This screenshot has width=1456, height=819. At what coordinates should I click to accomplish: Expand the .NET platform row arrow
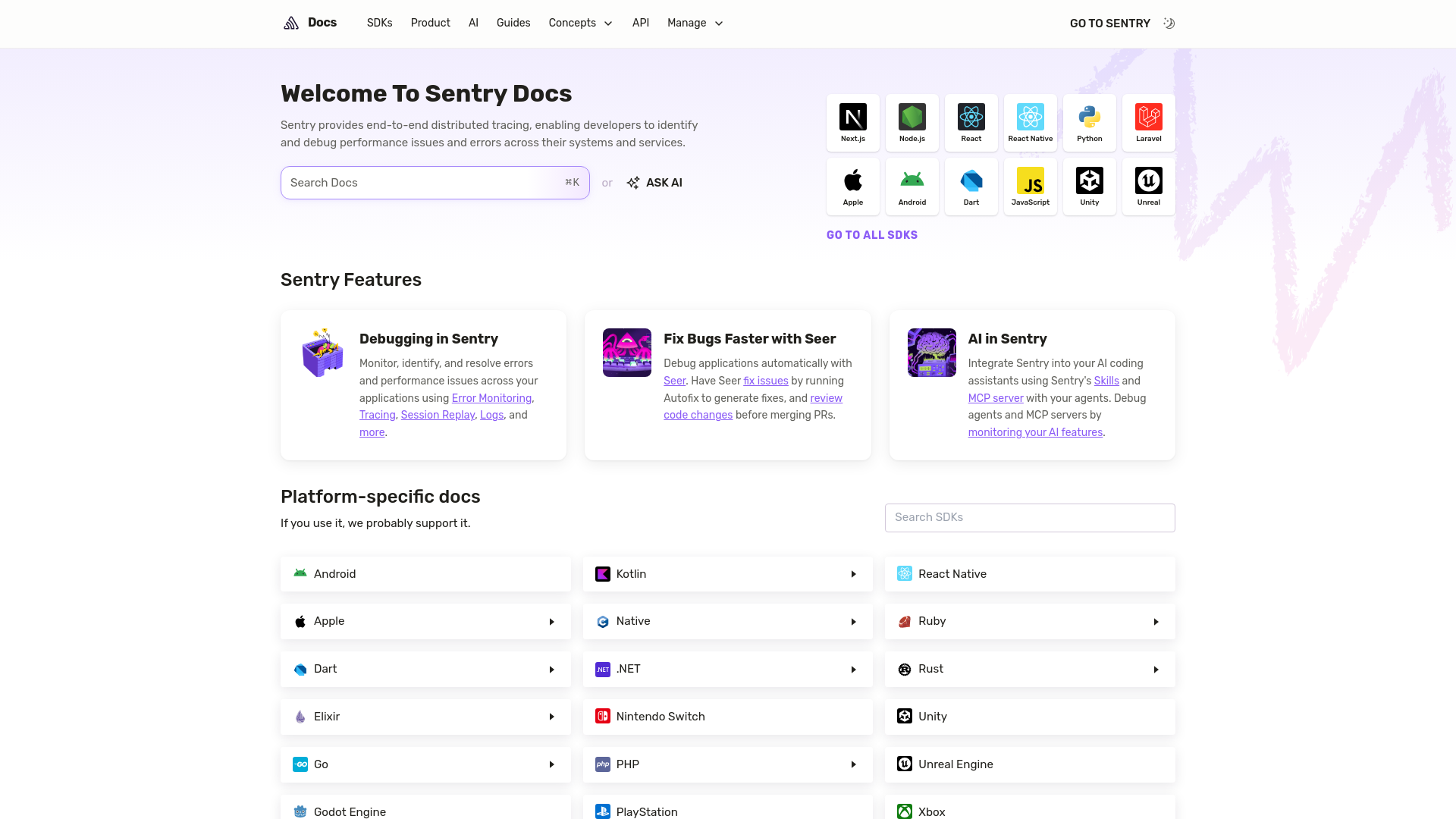(854, 670)
